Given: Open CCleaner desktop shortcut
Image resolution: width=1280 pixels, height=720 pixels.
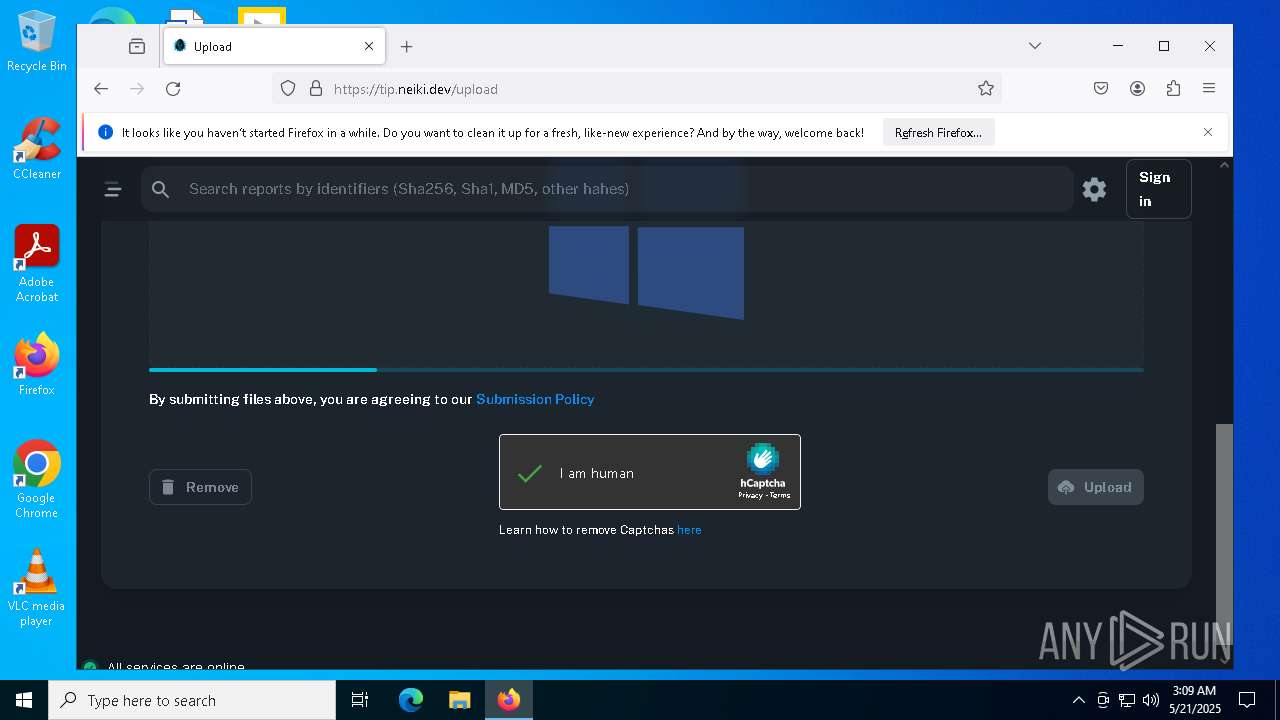Looking at the screenshot, I should click(37, 149).
